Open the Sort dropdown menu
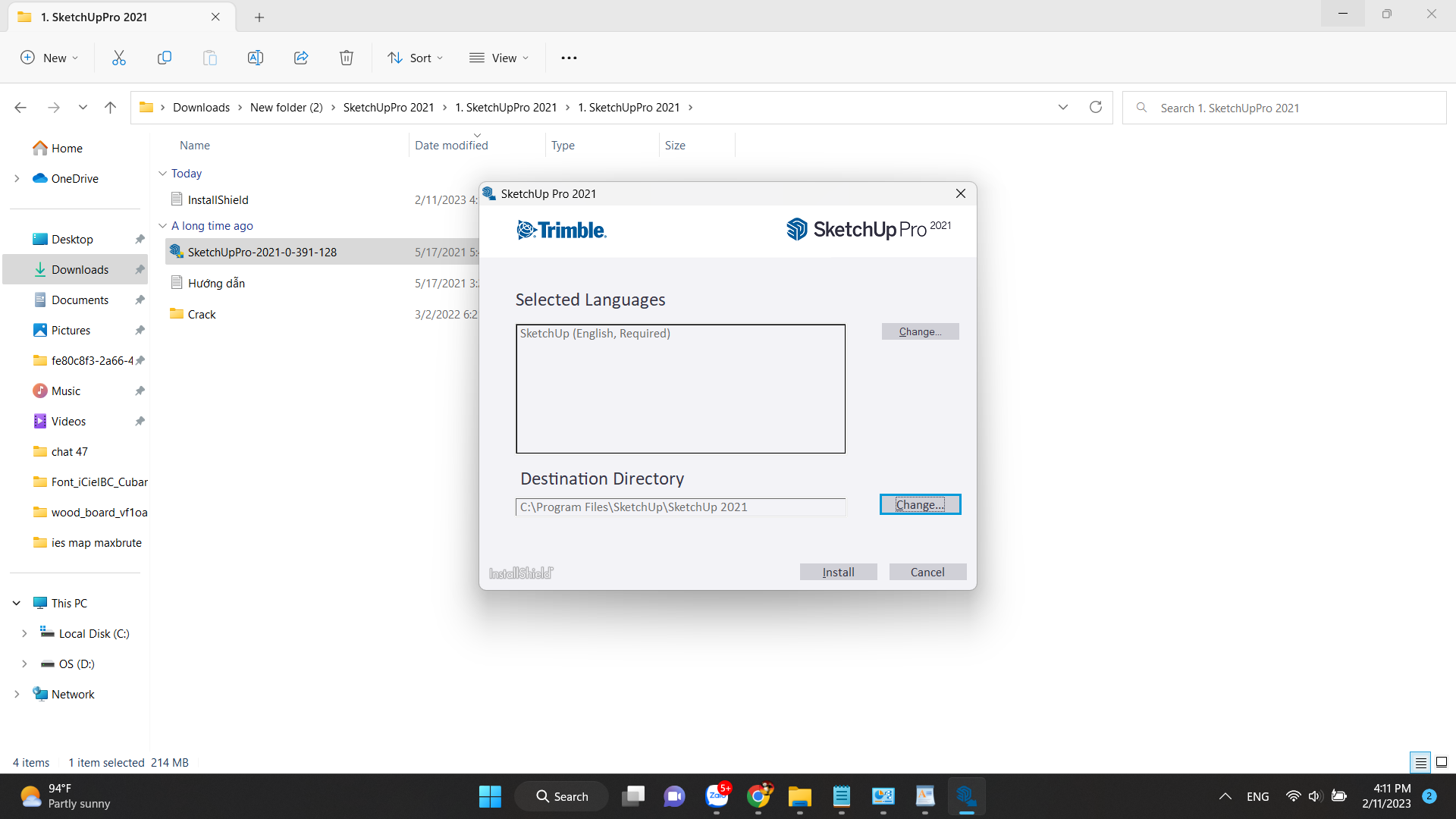1456x819 pixels. pos(416,58)
